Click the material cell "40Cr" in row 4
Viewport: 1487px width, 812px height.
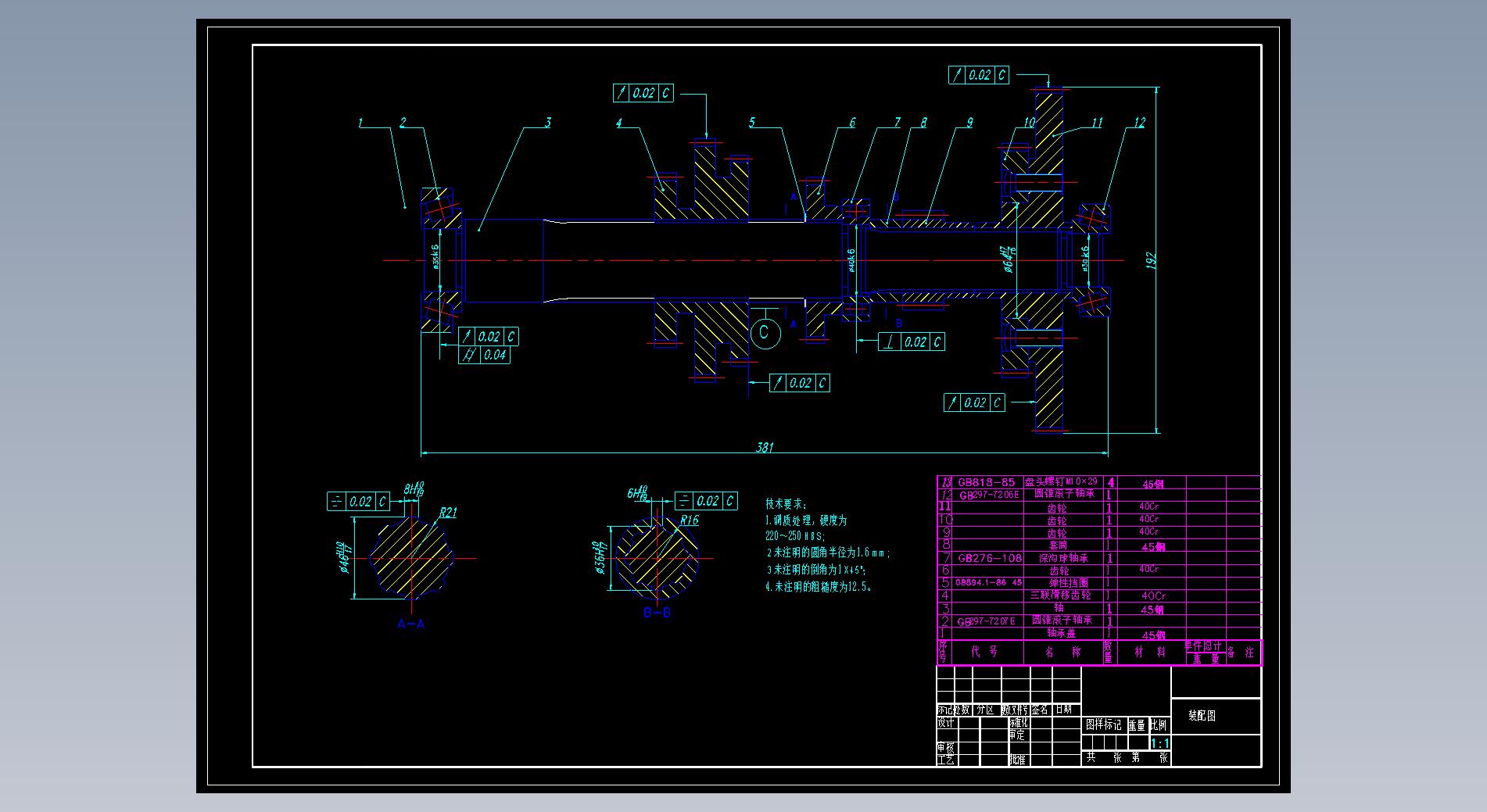[x=1153, y=596]
